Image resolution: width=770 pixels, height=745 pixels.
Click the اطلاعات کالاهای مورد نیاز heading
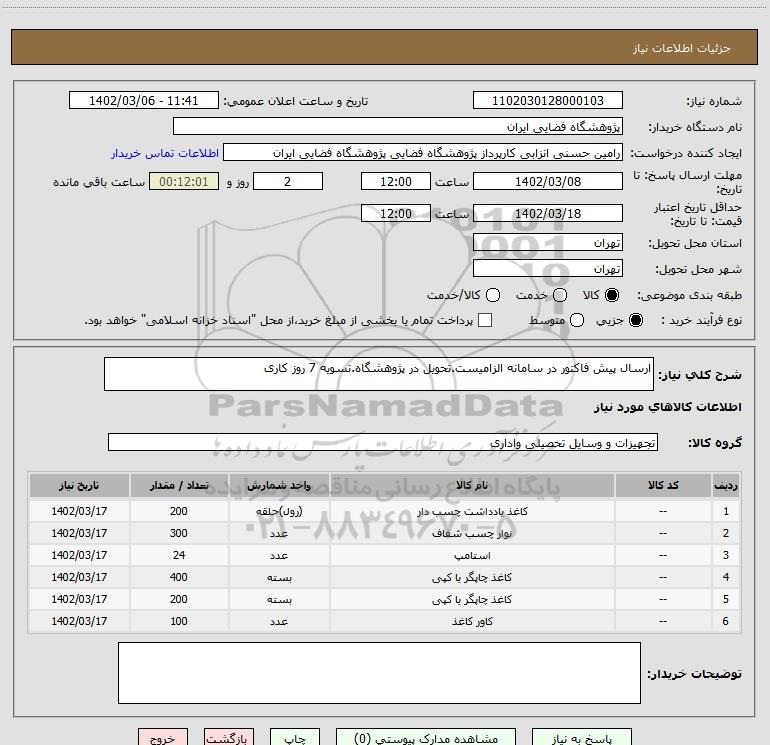(x=667, y=407)
